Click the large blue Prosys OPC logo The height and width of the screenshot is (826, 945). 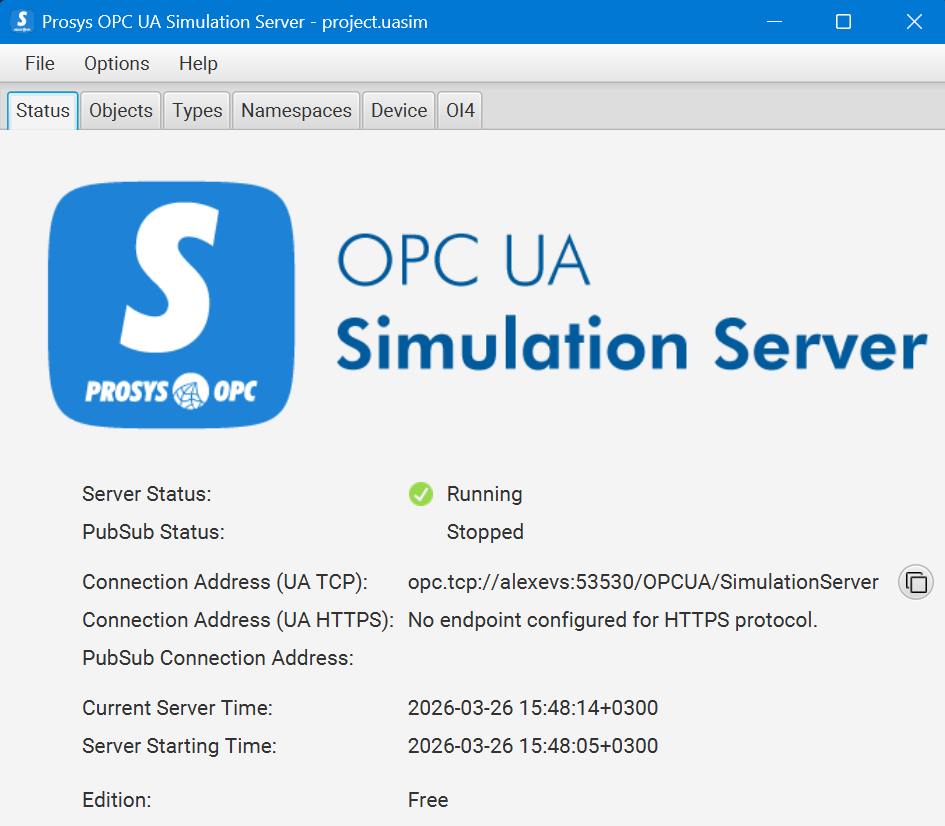(x=171, y=306)
